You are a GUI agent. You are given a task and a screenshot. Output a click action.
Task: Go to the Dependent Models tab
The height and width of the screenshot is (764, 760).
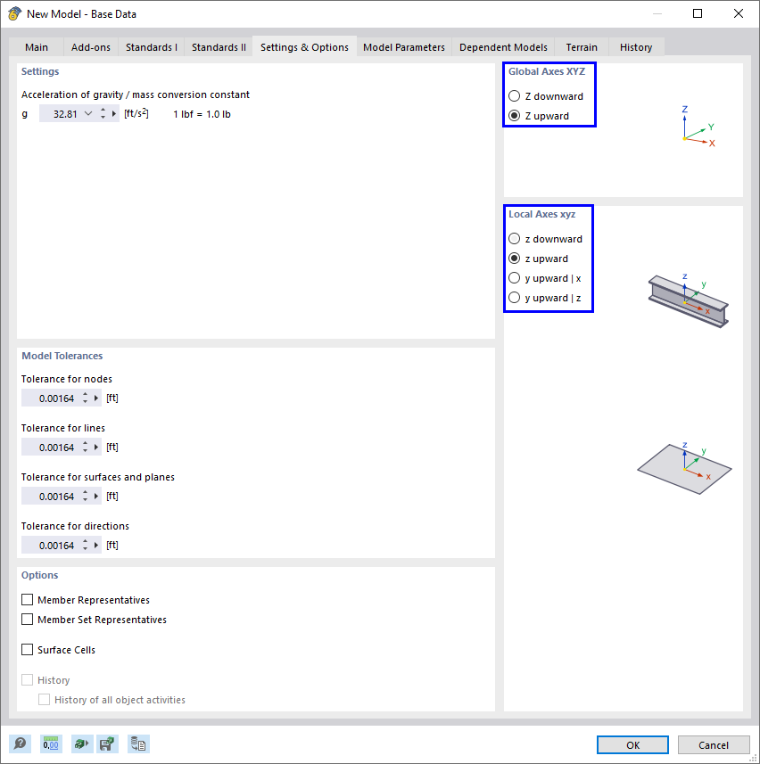[x=503, y=47]
